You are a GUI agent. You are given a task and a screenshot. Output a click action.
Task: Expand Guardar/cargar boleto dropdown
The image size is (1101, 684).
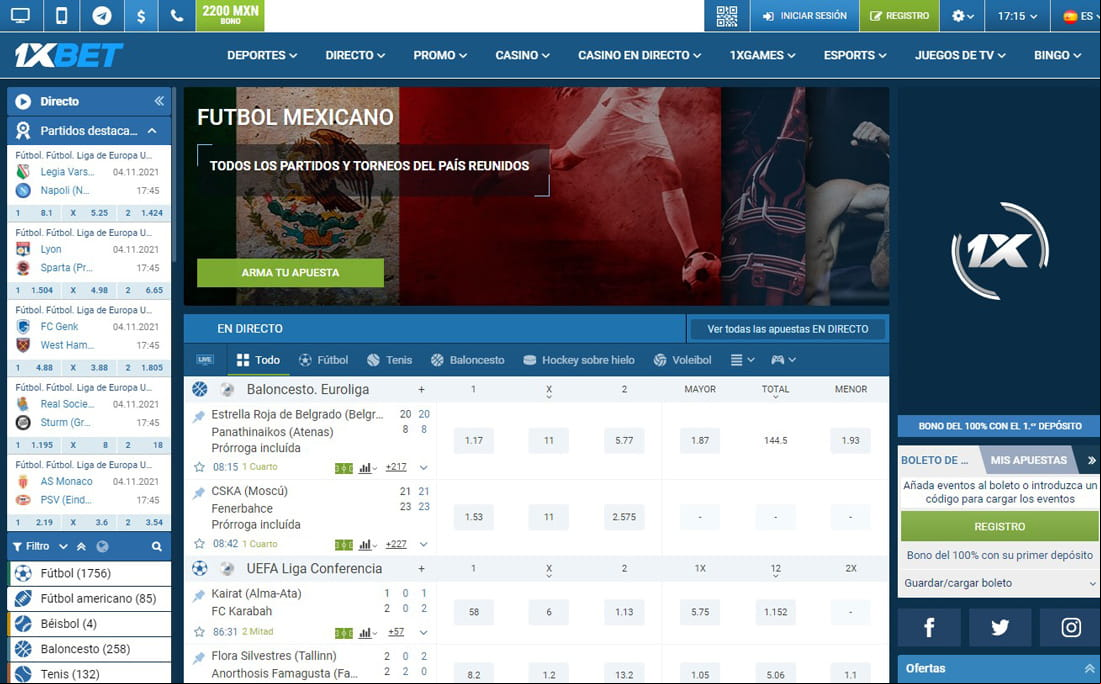point(998,583)
